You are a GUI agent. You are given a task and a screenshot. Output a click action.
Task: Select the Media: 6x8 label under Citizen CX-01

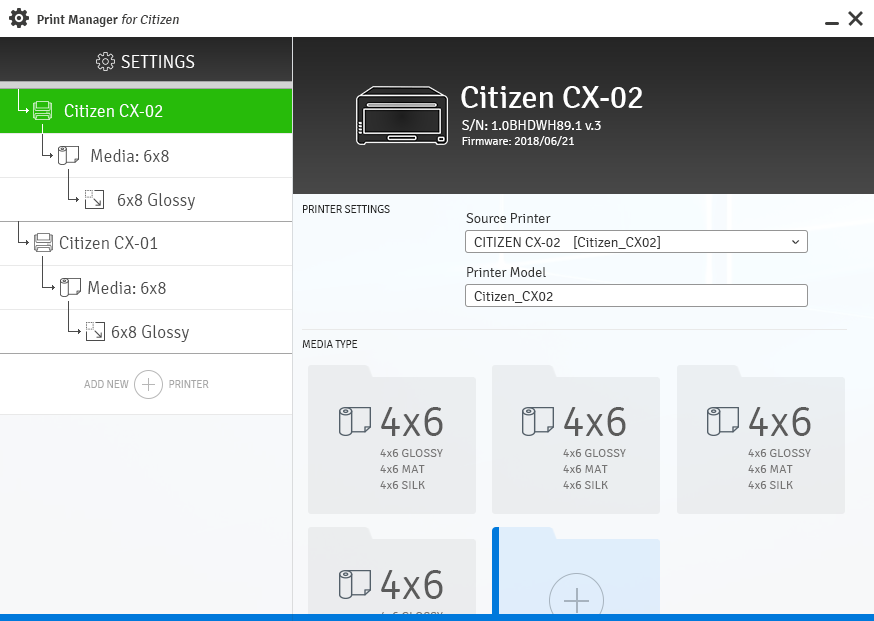(127, 288)
